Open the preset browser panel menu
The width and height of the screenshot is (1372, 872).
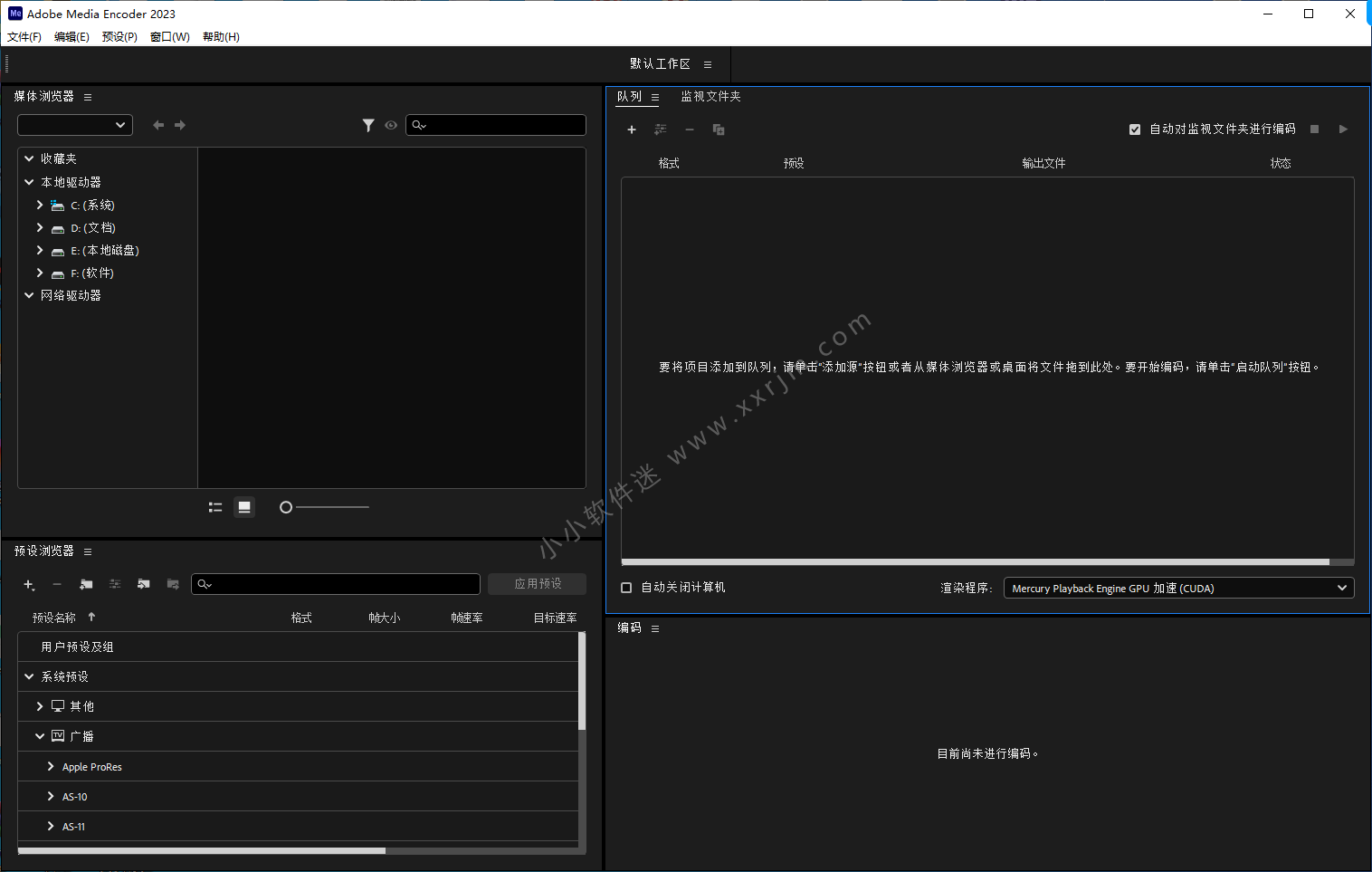(88, 551)
